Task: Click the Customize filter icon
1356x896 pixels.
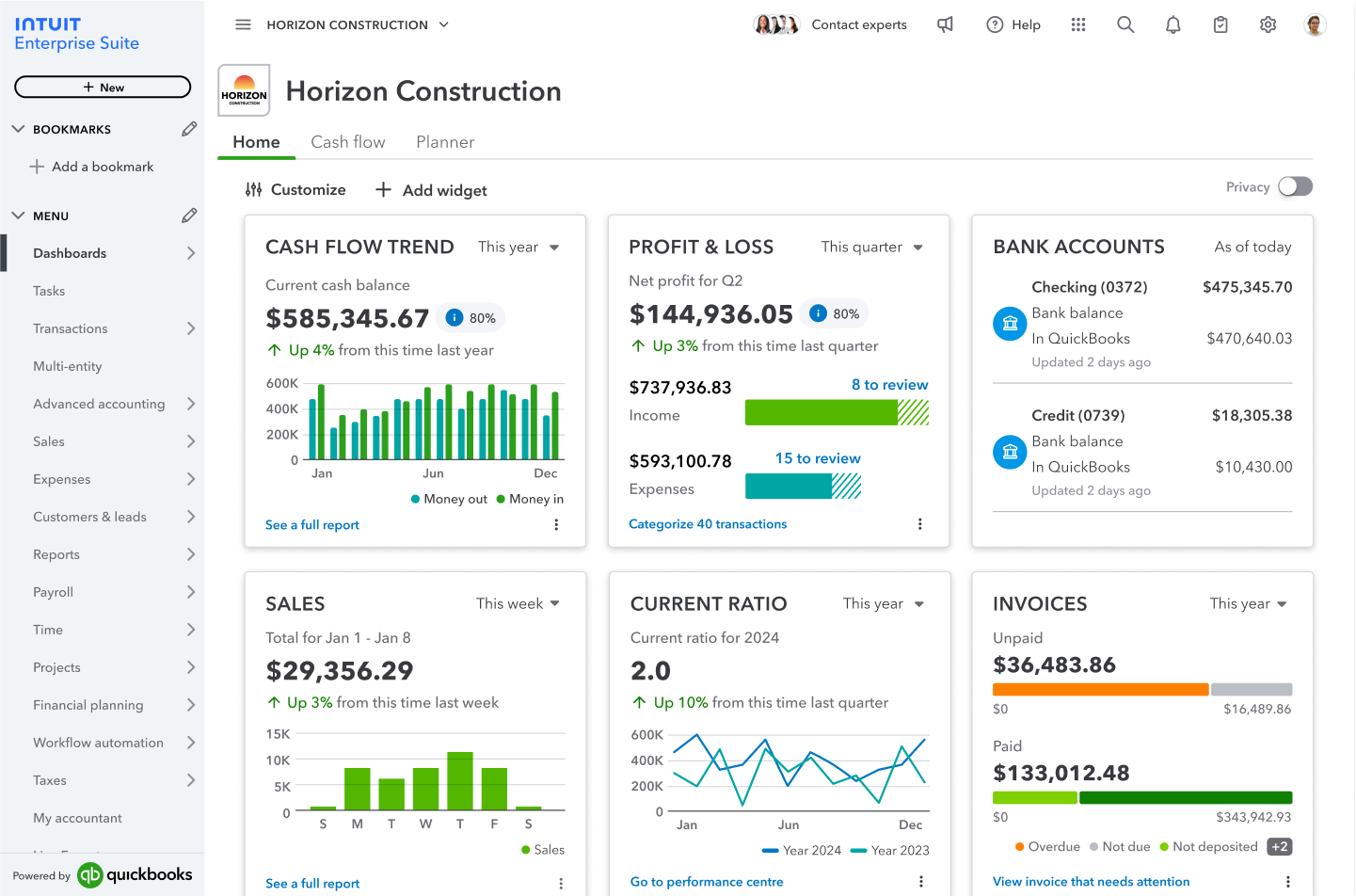Action: coord(254,189)
